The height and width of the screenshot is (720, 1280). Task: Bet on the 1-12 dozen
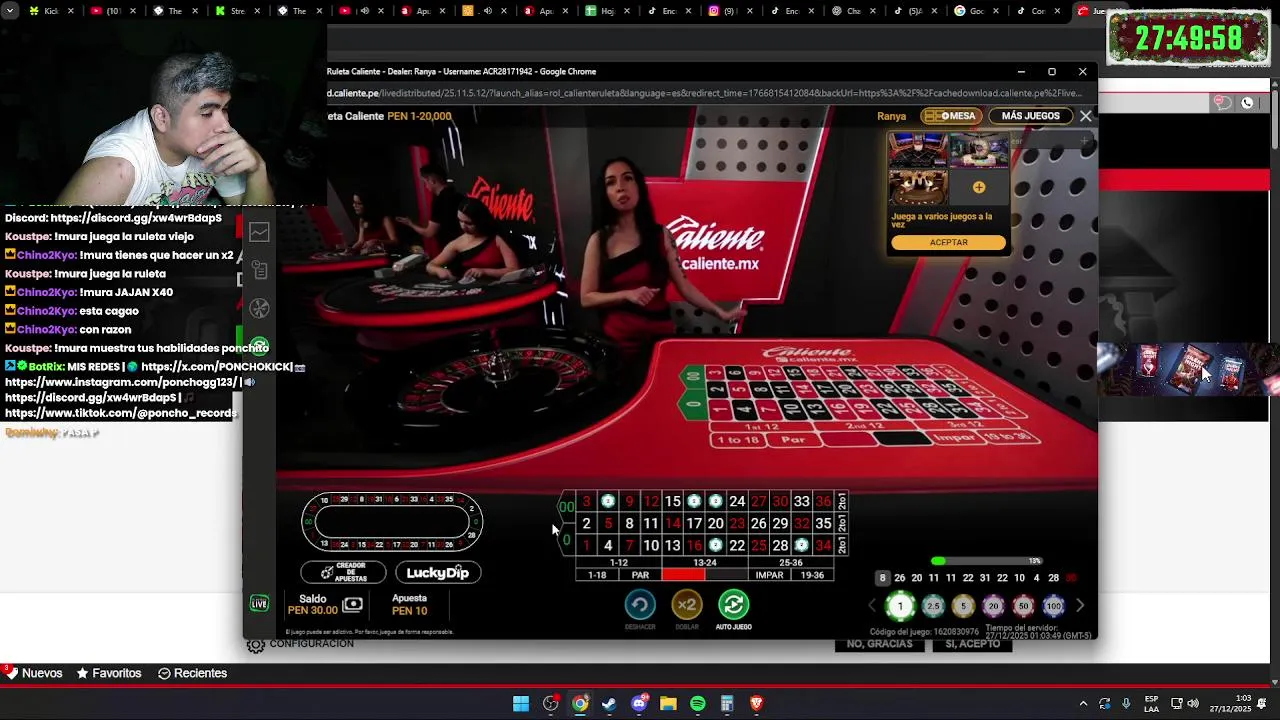pos(619,563)
